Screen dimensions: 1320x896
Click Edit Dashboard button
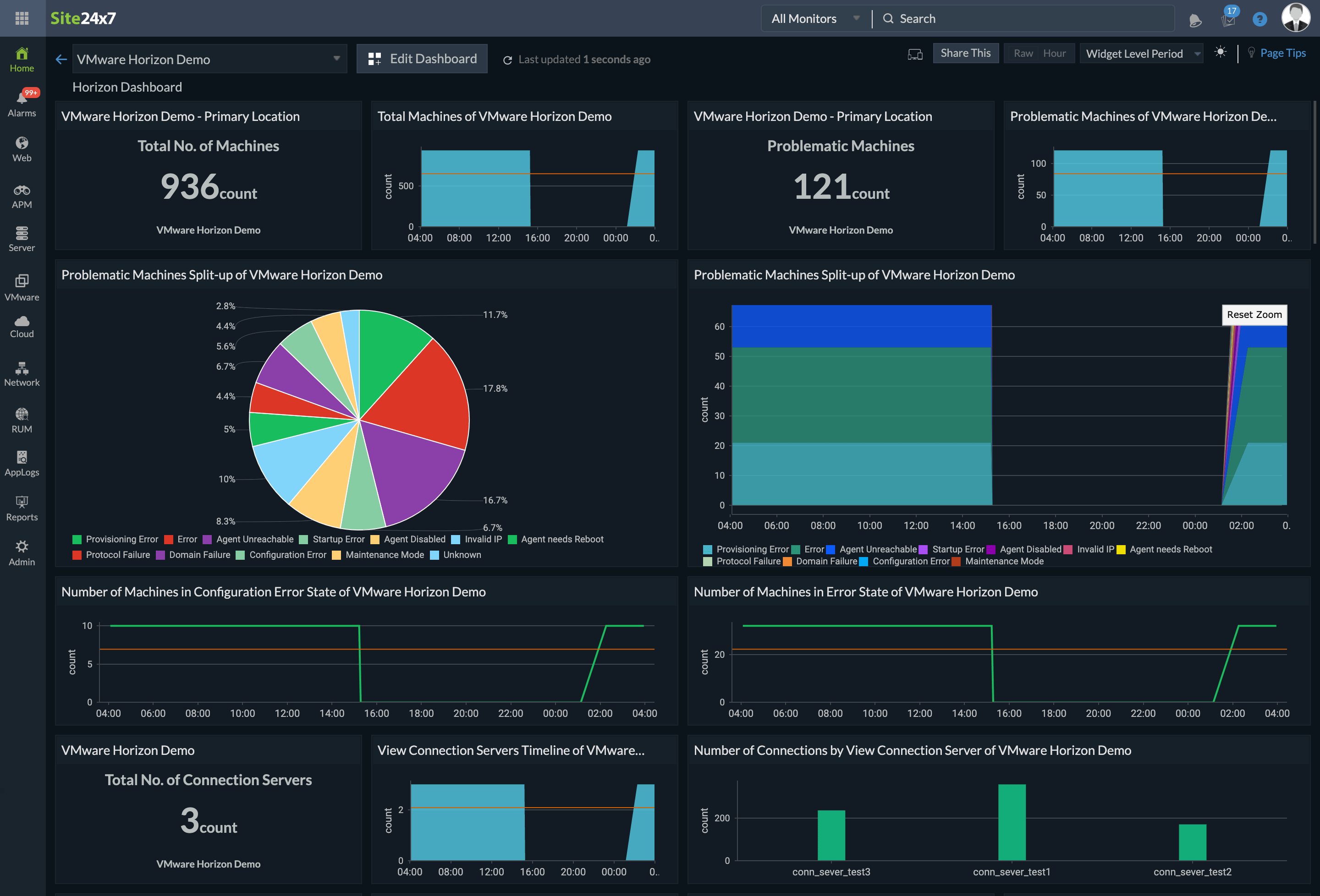(421, 58)
